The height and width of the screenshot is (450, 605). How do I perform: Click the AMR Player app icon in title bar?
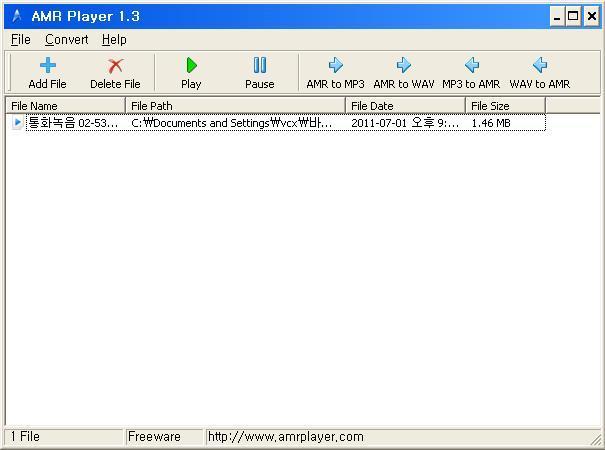pos(17,16)
